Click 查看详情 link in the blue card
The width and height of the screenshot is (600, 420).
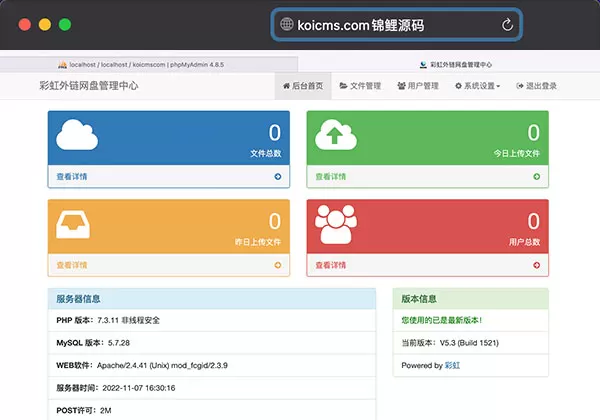tap(71, 177)
